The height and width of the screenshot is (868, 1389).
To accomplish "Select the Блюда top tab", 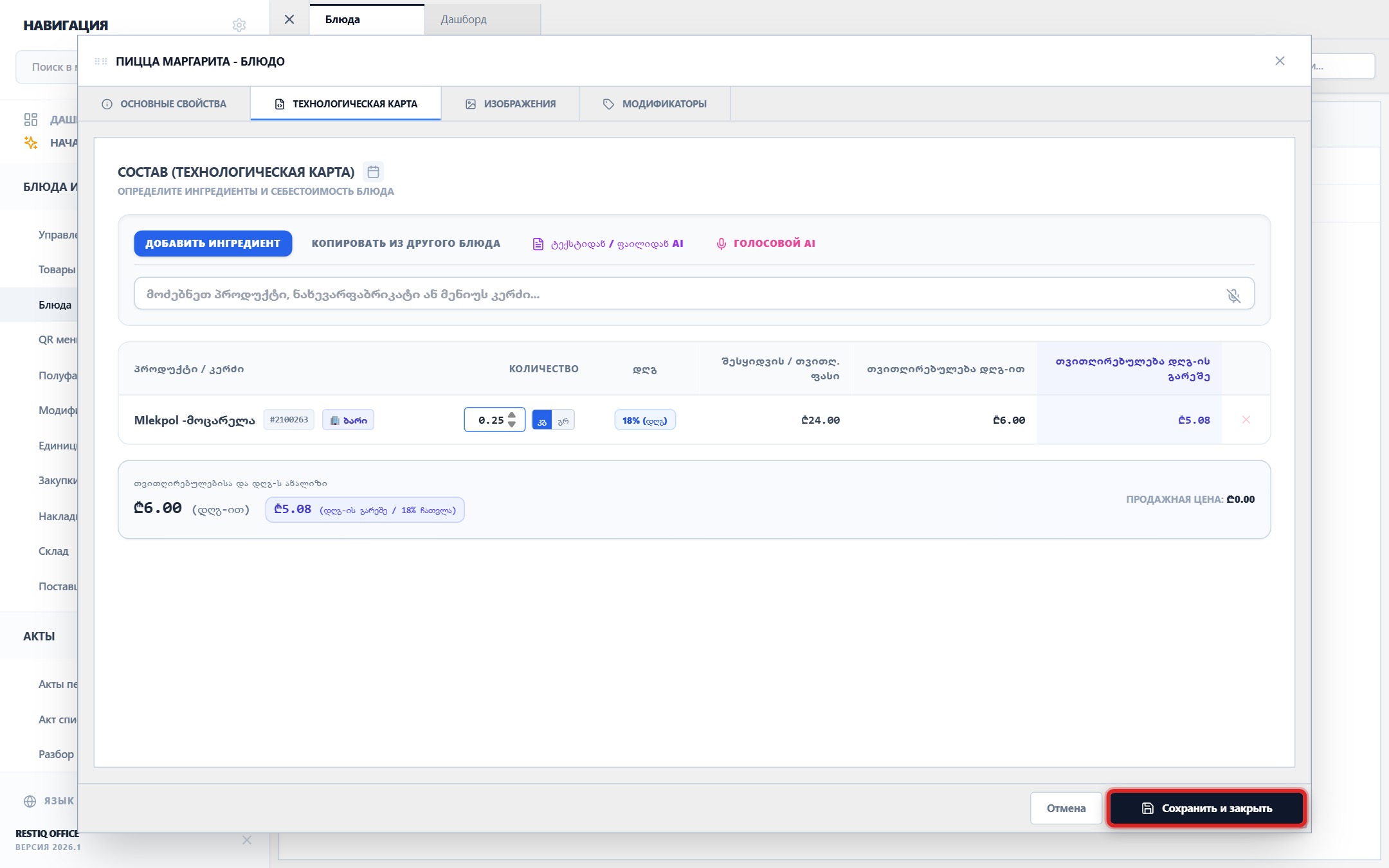I will click(x=367, y=19).
